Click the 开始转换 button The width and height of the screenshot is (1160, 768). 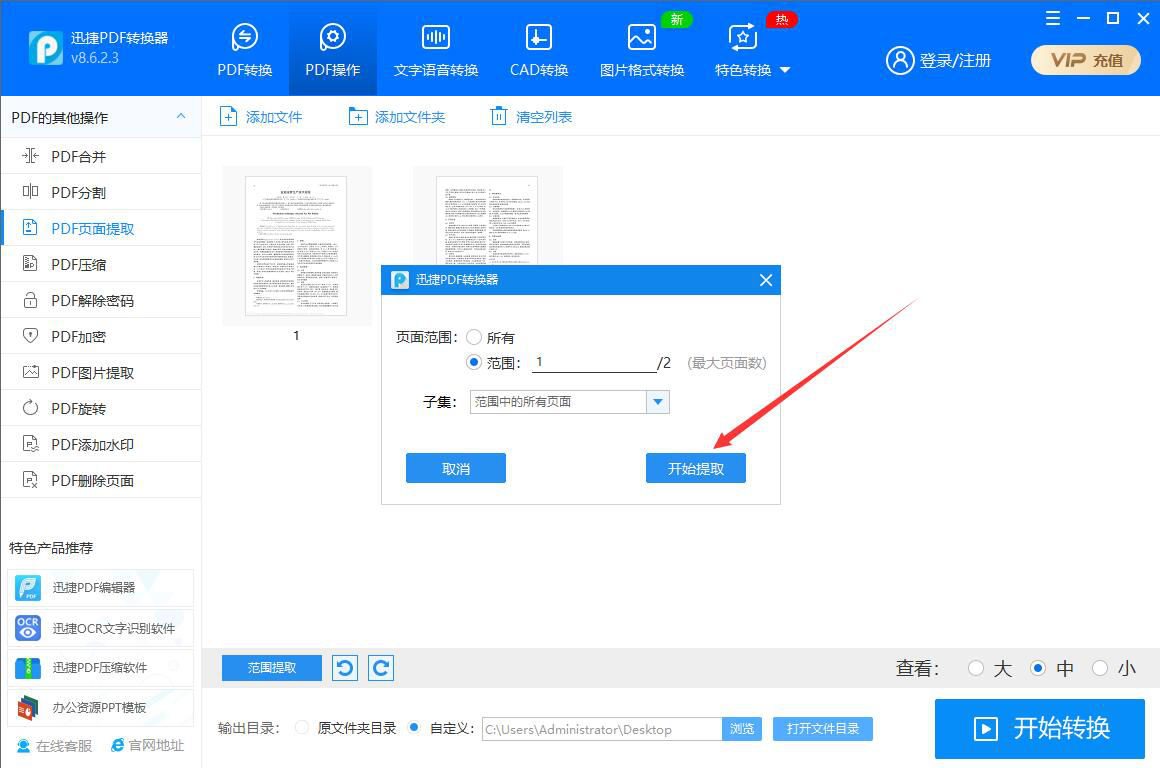[x=1039, y=729]
